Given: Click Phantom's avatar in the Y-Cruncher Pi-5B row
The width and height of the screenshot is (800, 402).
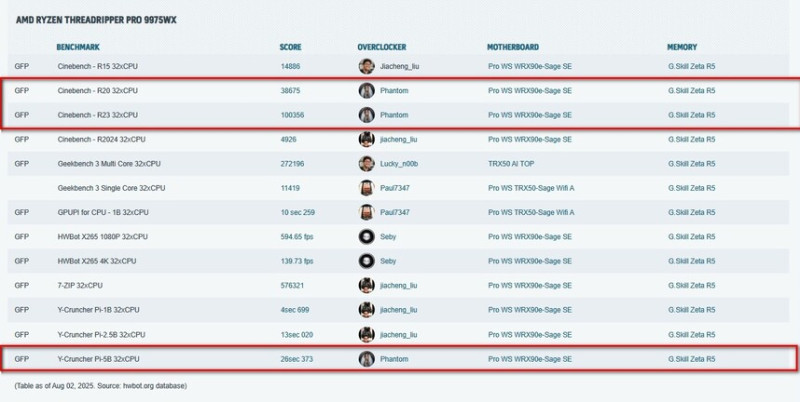Looking at the screenshot, I should (366, 358).
